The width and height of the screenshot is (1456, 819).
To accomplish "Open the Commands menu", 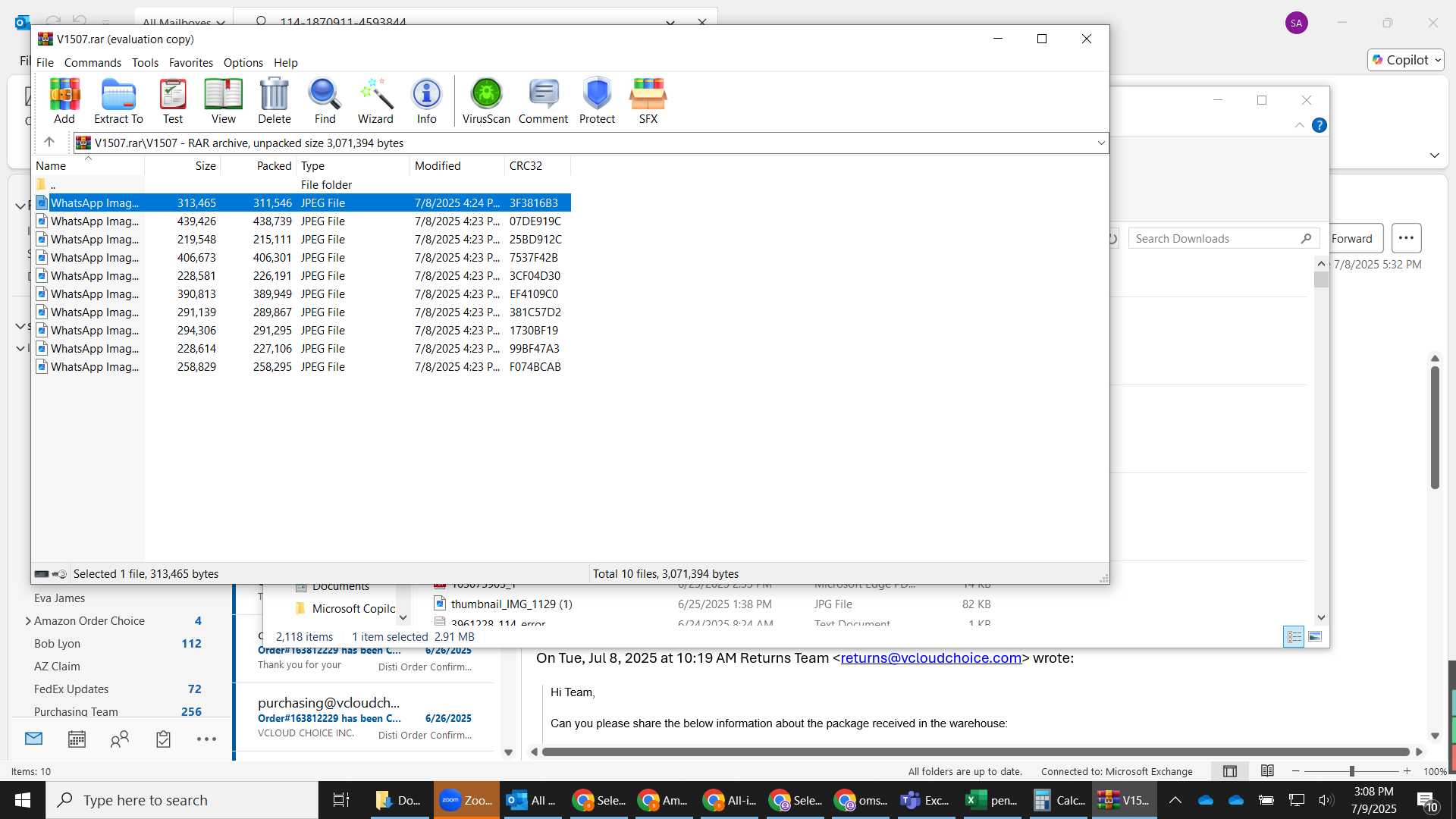I will pyautogui.click(x=93, y=62).
